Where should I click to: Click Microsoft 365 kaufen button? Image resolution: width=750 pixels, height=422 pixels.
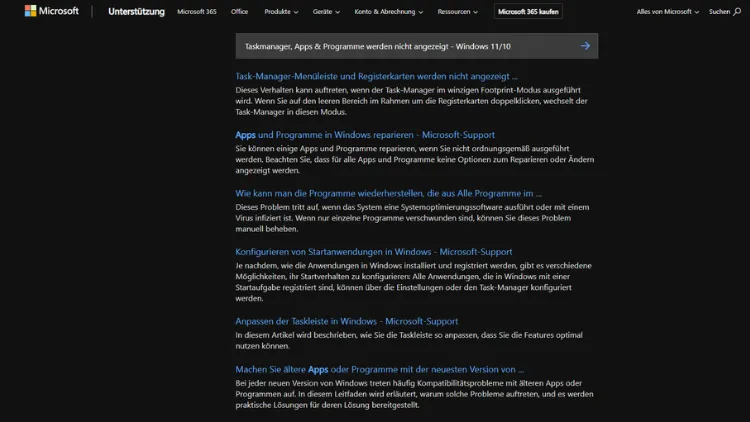pyautogui.click(x=528, y=11)
